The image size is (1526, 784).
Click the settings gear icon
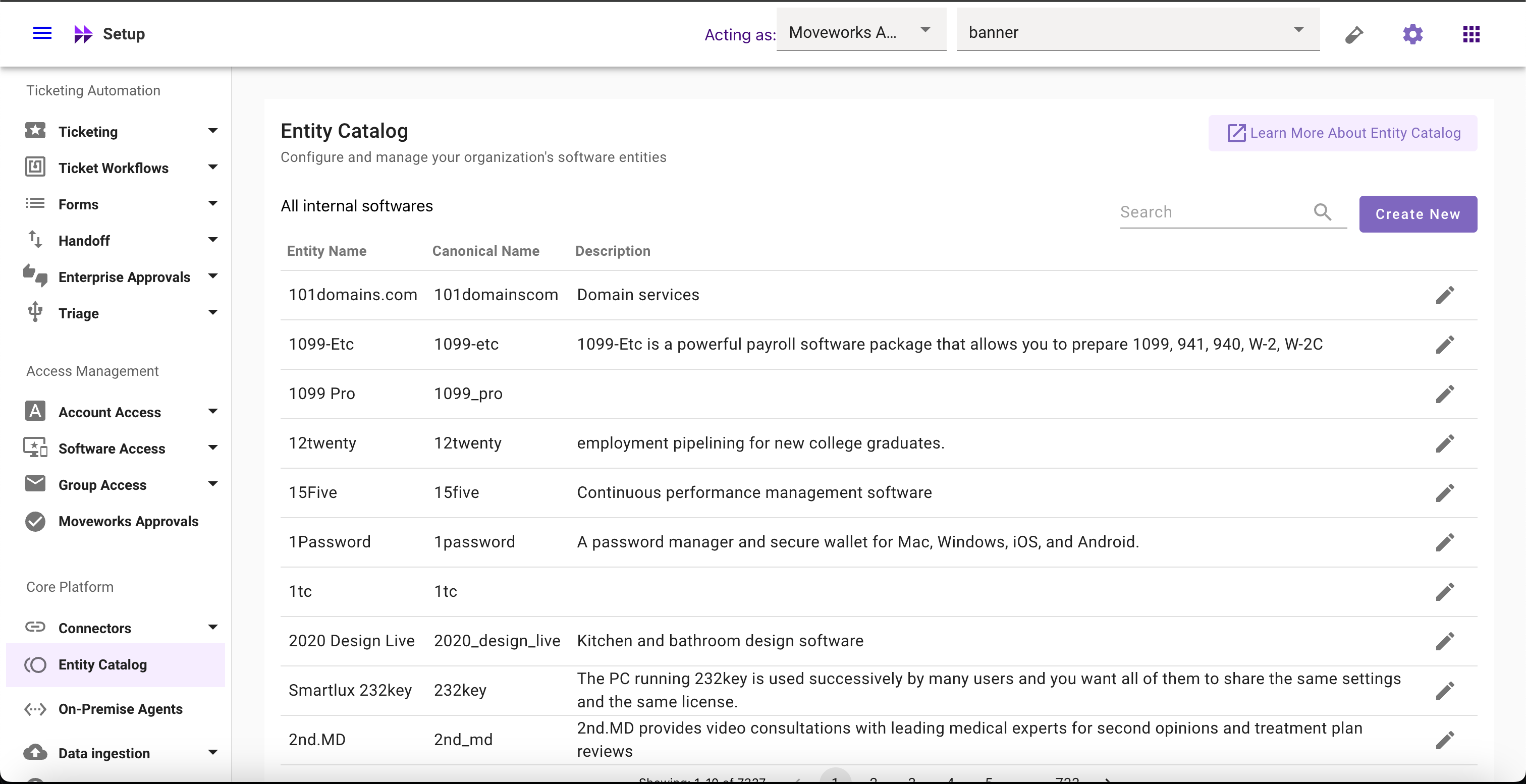[x=1412, y=34]
